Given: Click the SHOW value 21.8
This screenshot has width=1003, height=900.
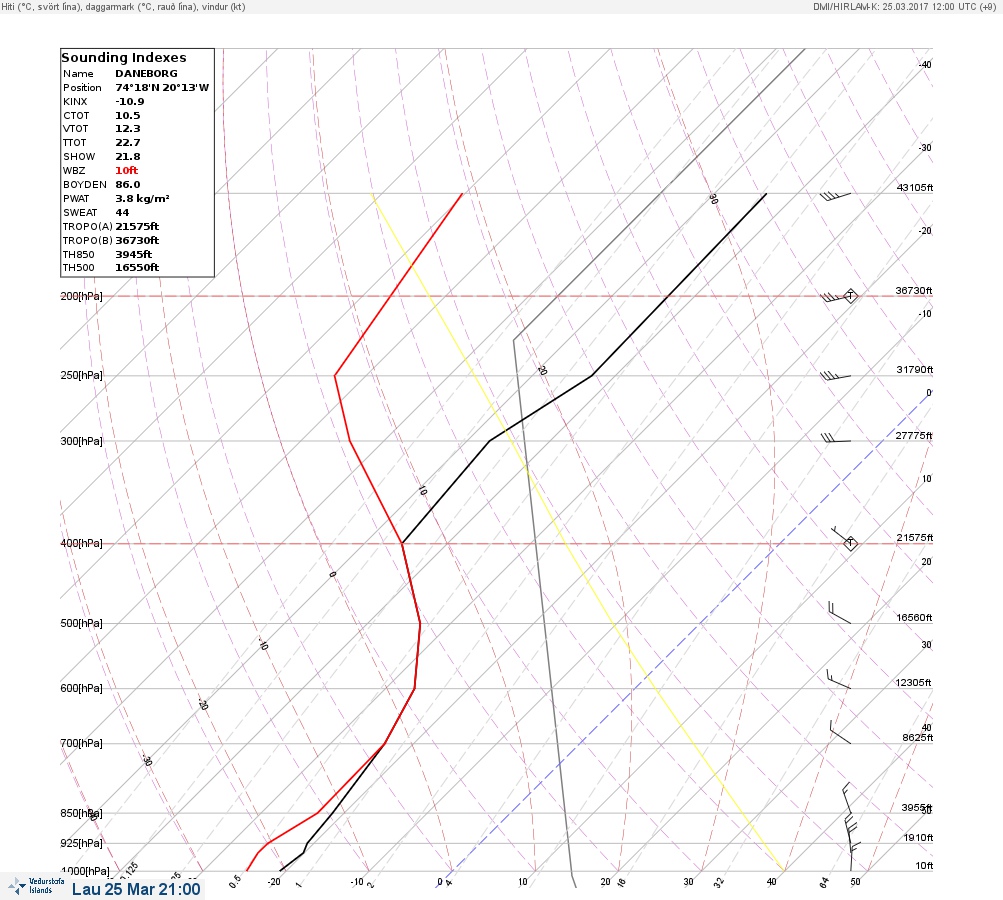Looking at the screenshot, I should [128, 157].
